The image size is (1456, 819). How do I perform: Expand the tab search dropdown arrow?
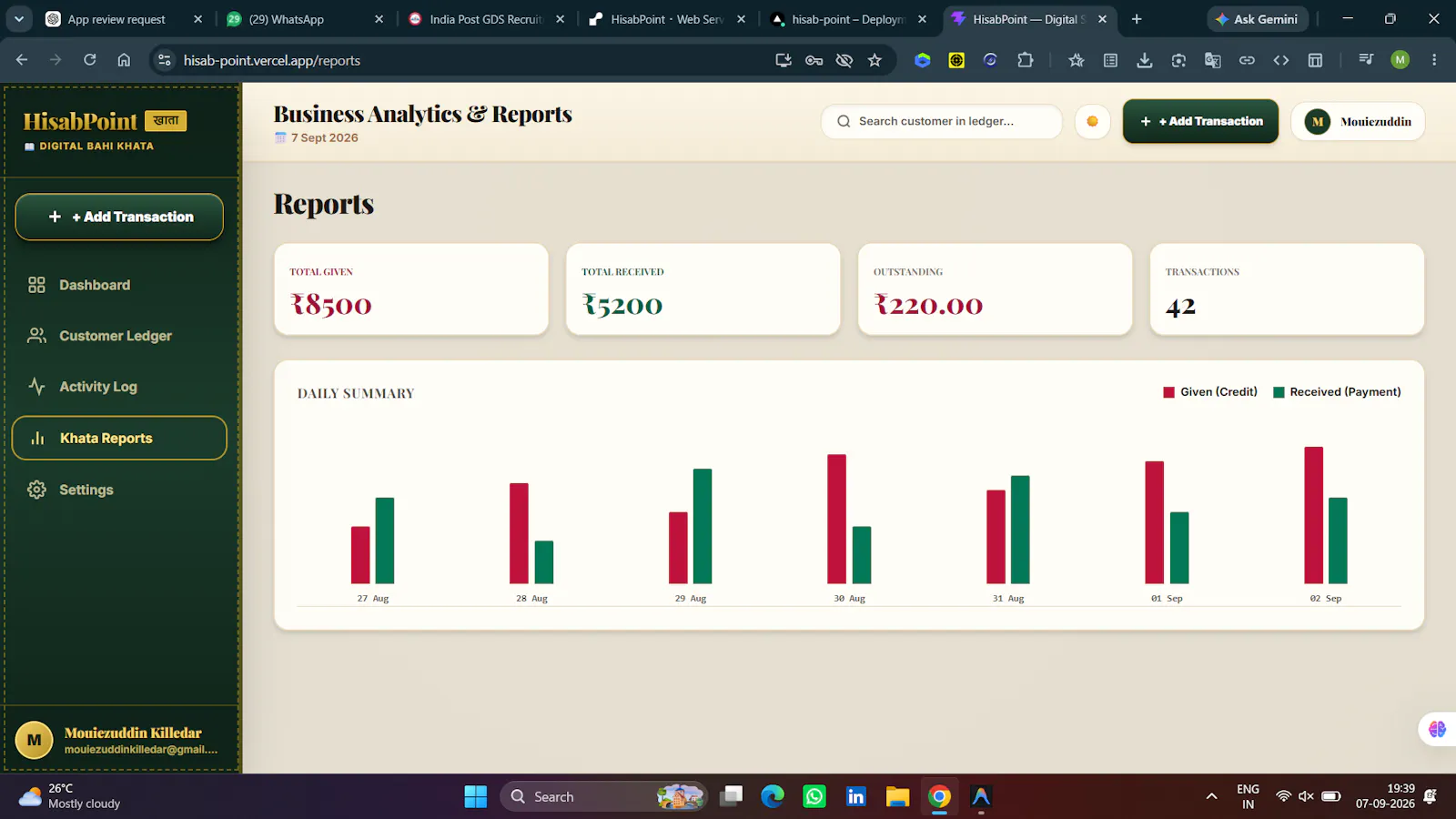click(19, 19)
